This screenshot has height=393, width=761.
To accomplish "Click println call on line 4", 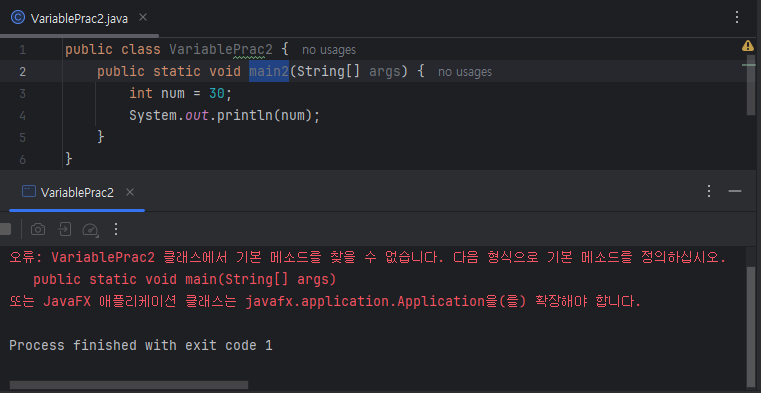I will pos(244,115).
